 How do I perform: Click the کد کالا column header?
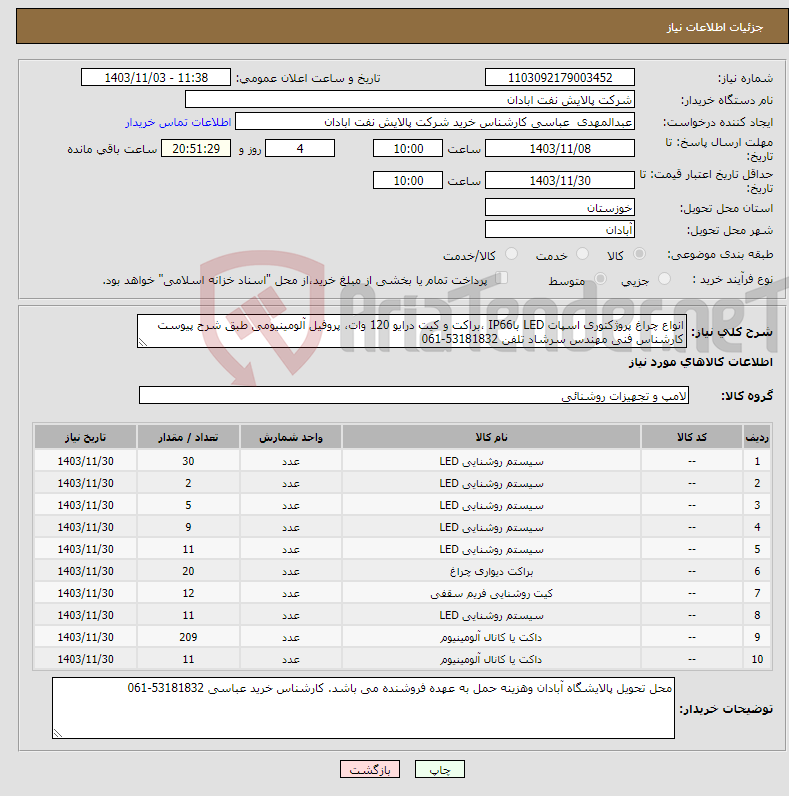coord(692,437)
